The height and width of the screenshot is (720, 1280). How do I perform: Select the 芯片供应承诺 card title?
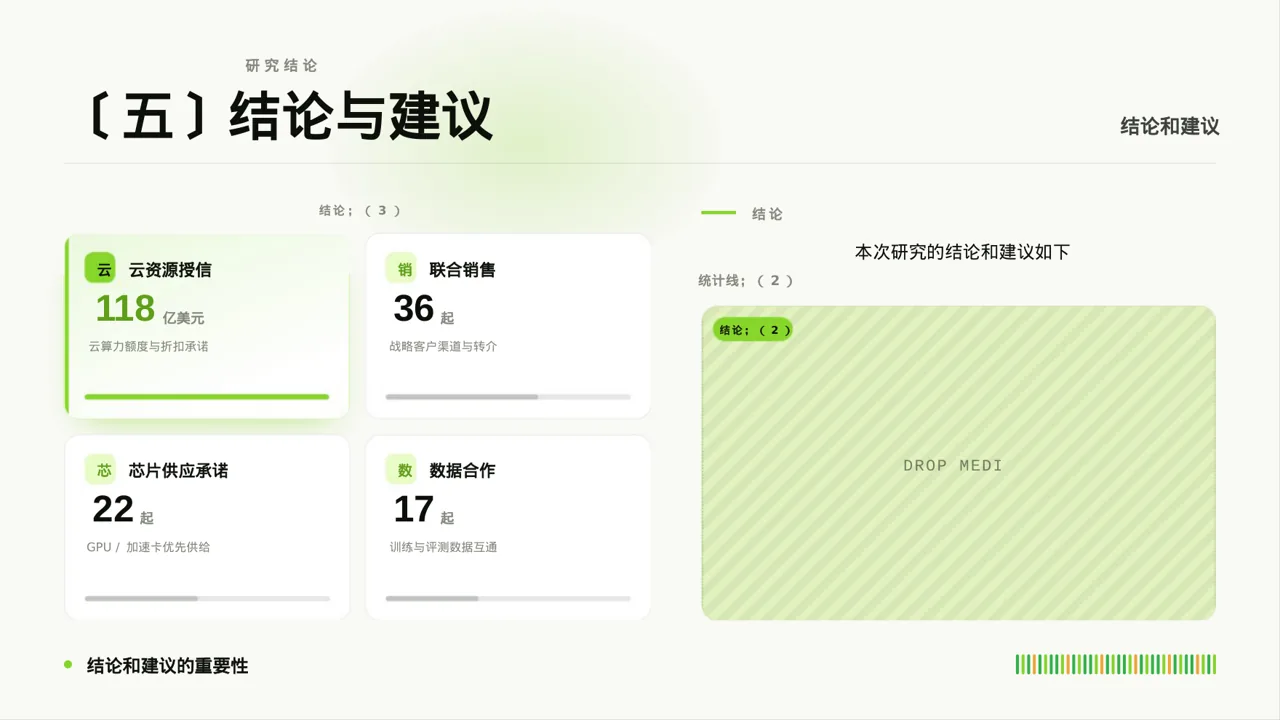[x=178, y=471]
